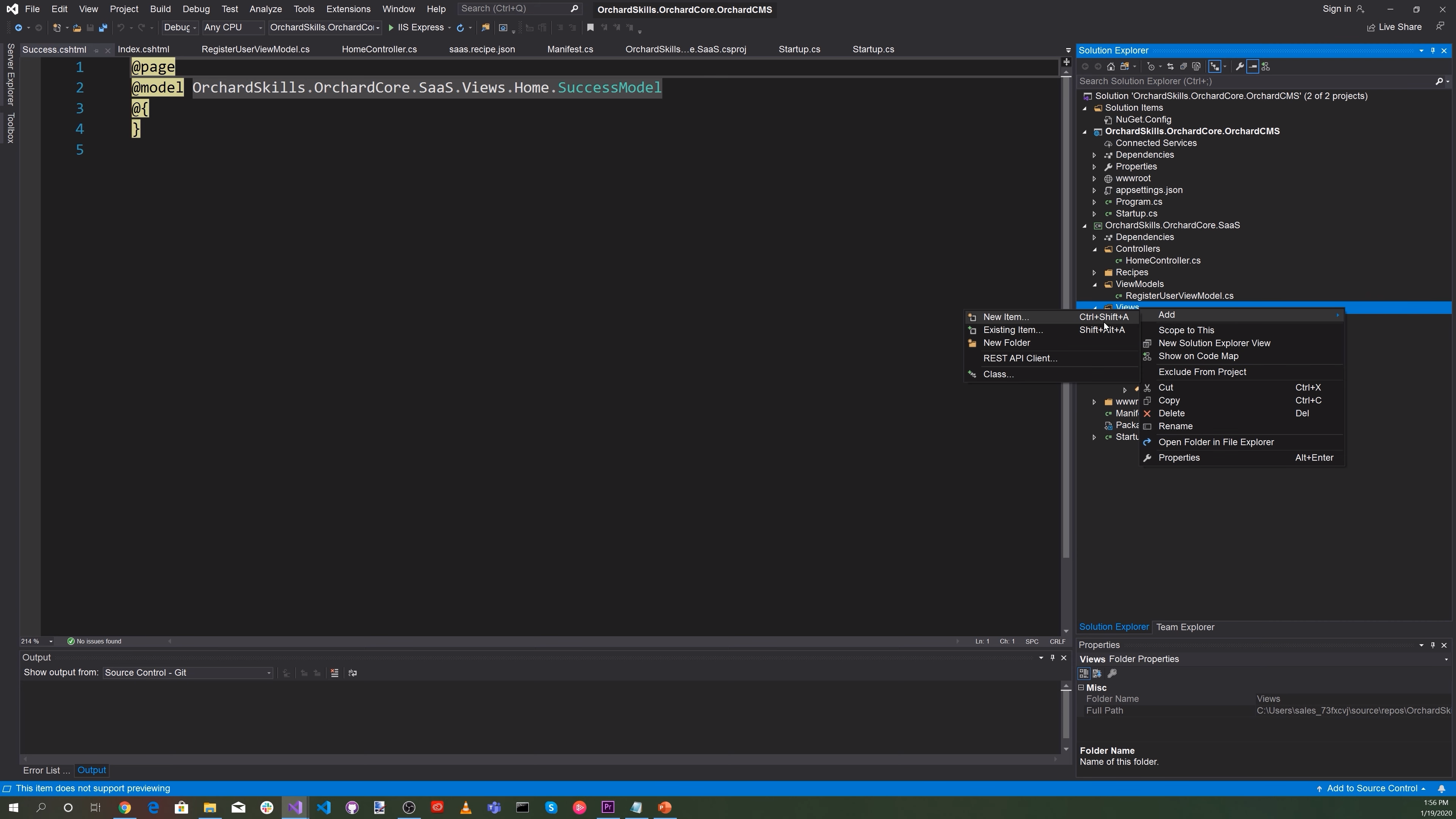Open Google Chrome from the taskbar
1456x819 pixels.
point(124,808)
